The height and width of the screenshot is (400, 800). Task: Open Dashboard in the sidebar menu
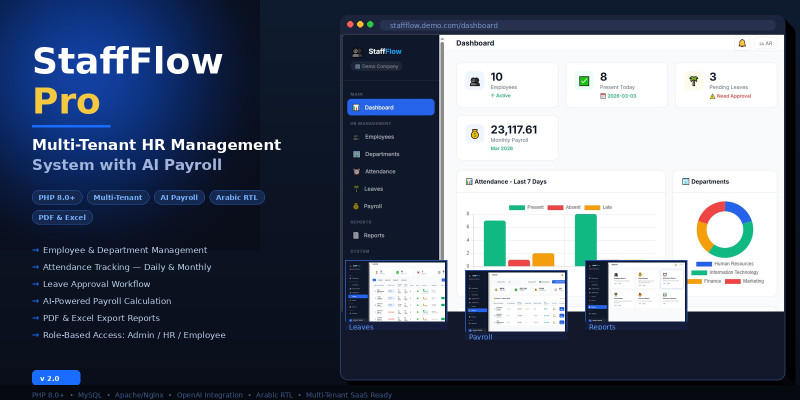[390, 107]
